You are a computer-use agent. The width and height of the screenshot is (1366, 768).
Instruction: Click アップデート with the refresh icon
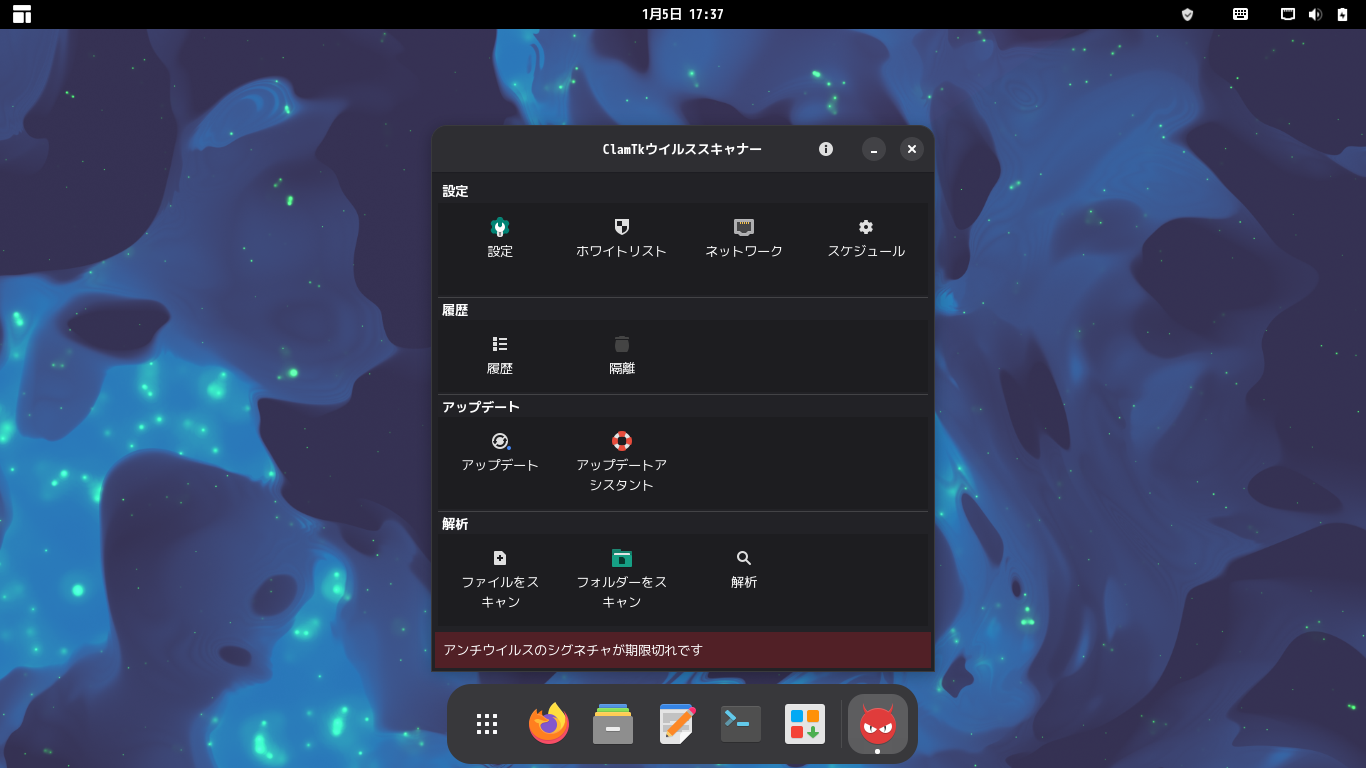click(500, 452)
